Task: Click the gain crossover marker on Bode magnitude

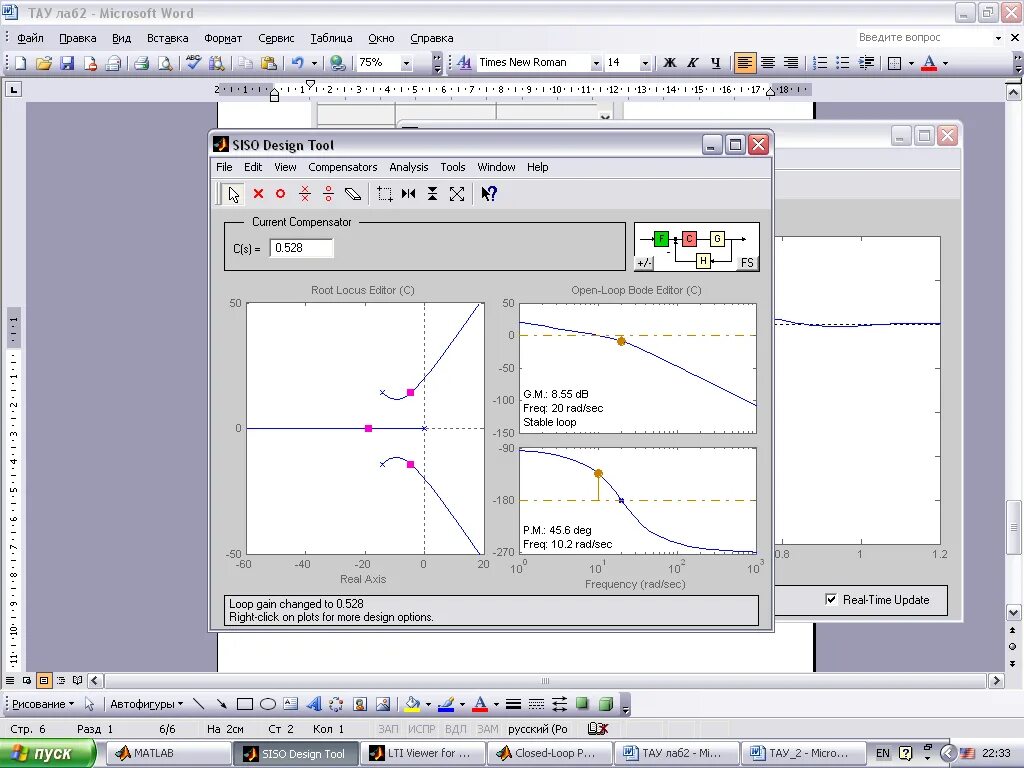Action: click(x=621, y=341)
